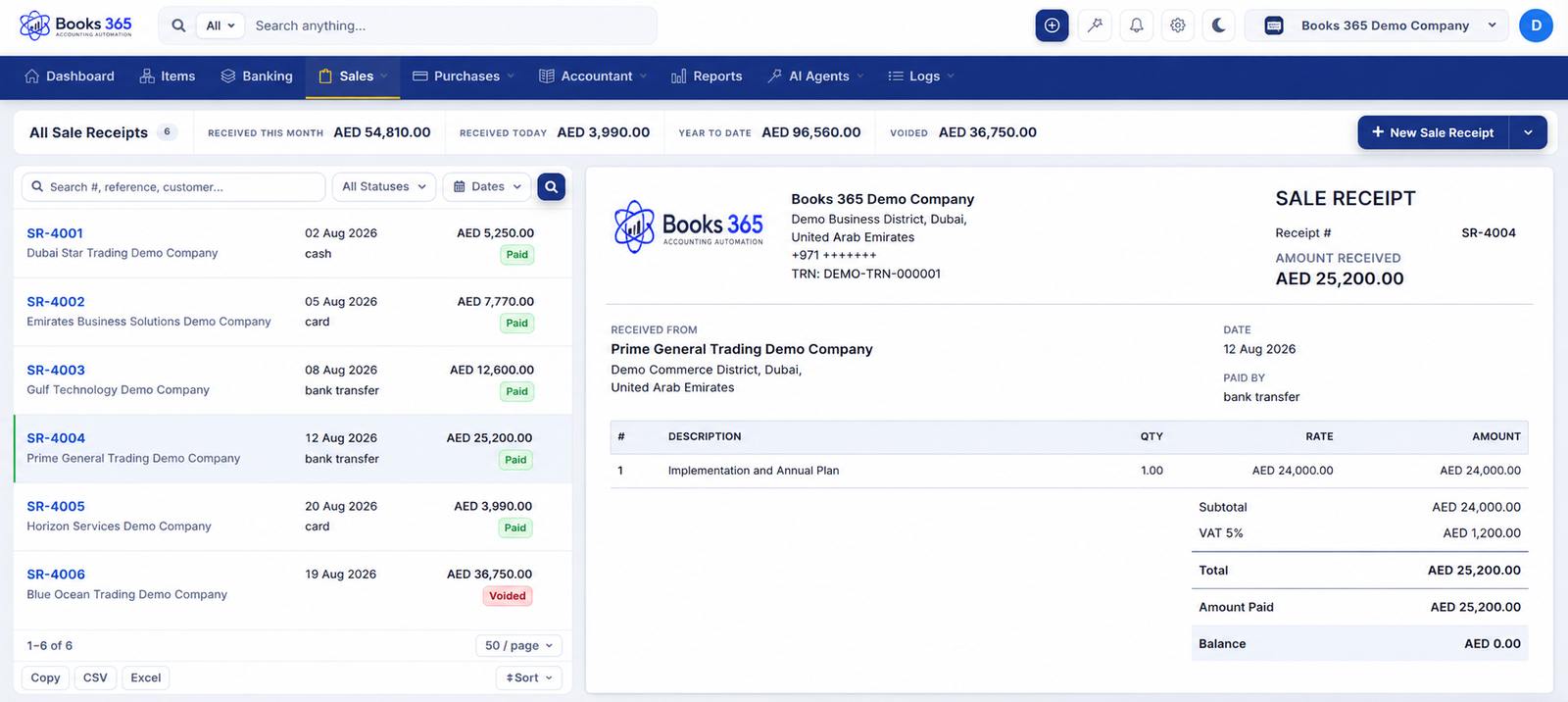1568x702 pixels.
Task: Open the 50 / page dropdown
Action: [x=519, y=645]
